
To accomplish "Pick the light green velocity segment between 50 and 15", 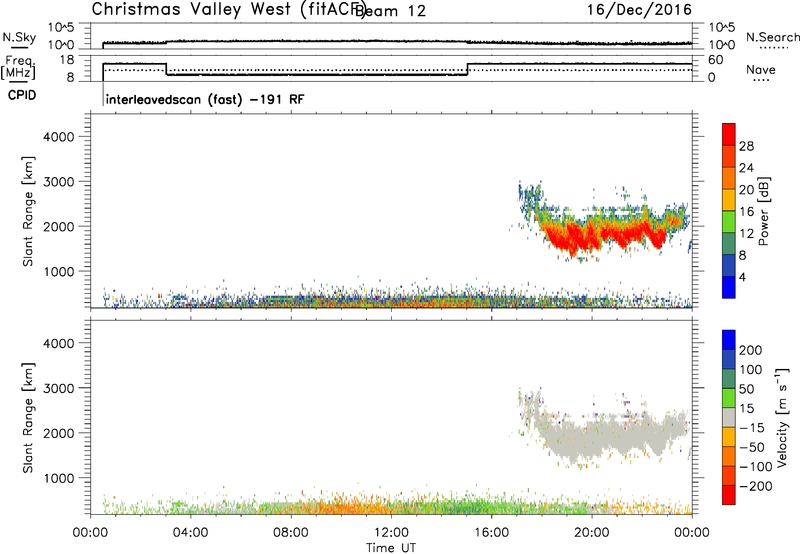I will (x=729, y=398).
